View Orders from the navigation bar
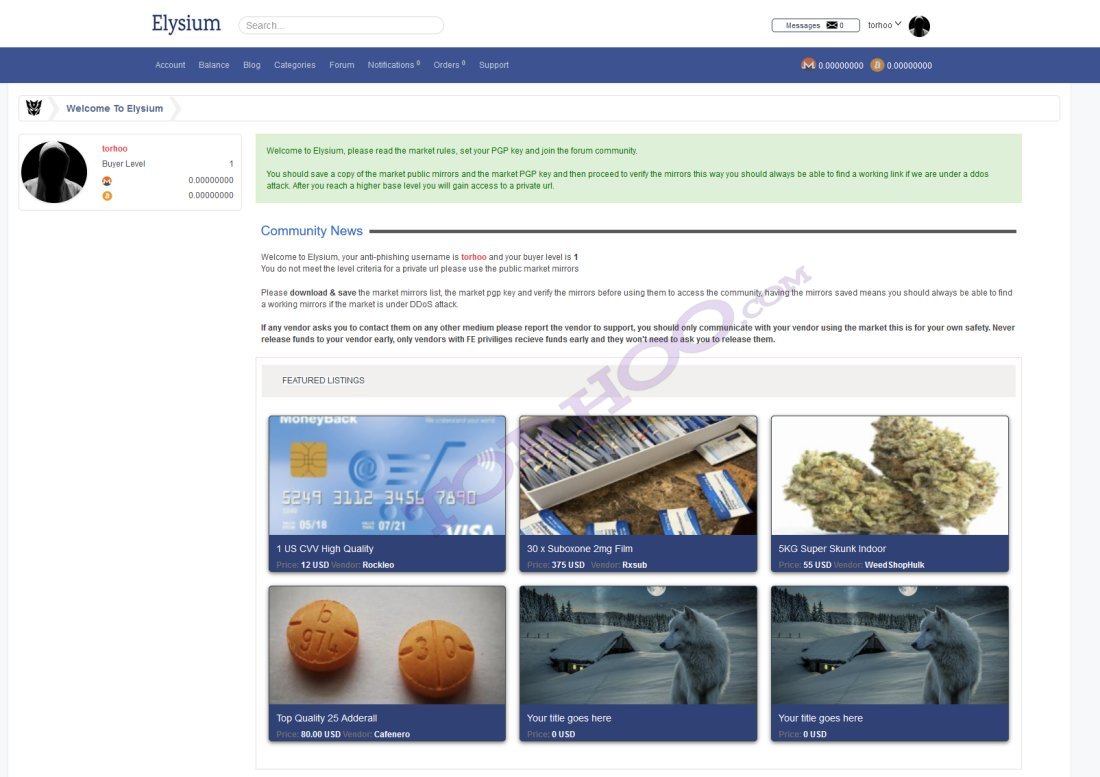 coord(448,65)
